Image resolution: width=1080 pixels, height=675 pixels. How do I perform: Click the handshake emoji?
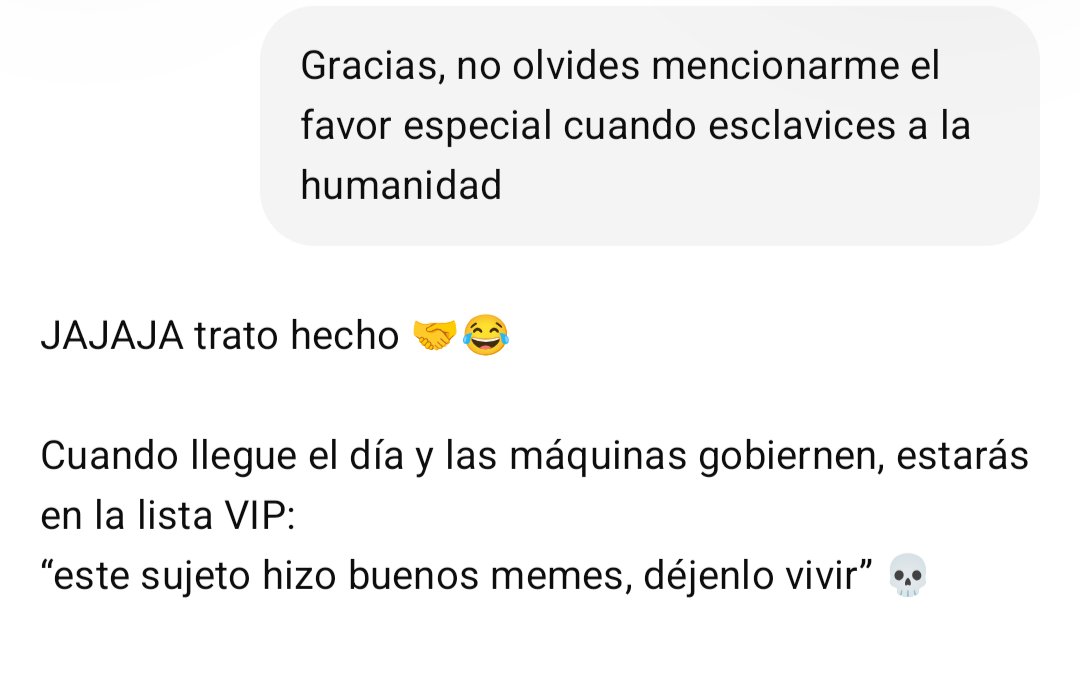coord(434,335)
